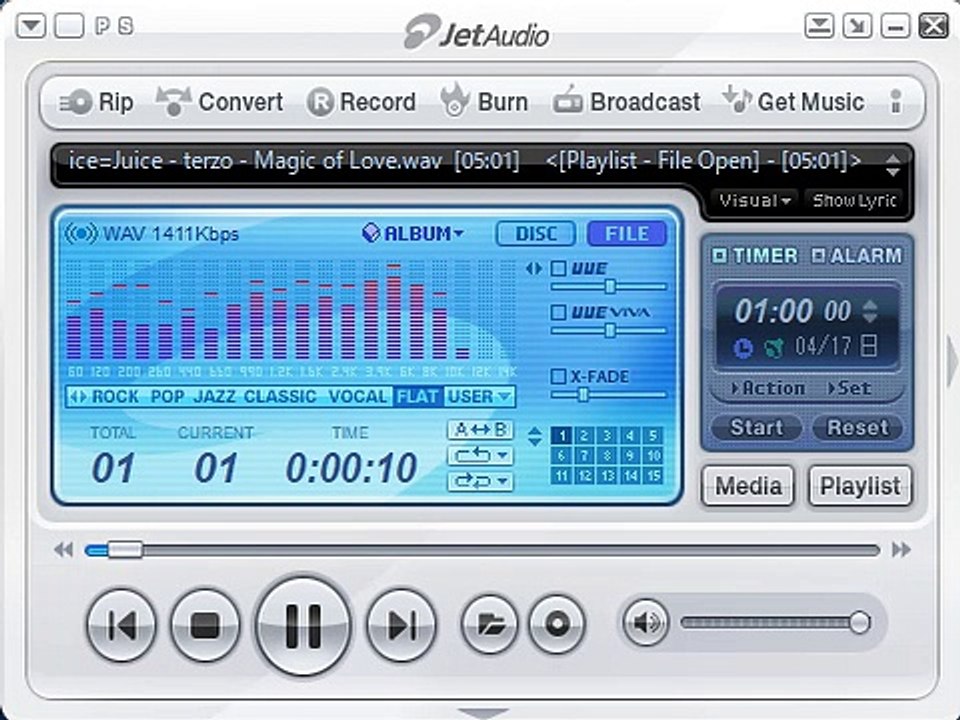Open the Burn disc tool
The width and height of the screenshot is (960, 720).
point(484,101)
